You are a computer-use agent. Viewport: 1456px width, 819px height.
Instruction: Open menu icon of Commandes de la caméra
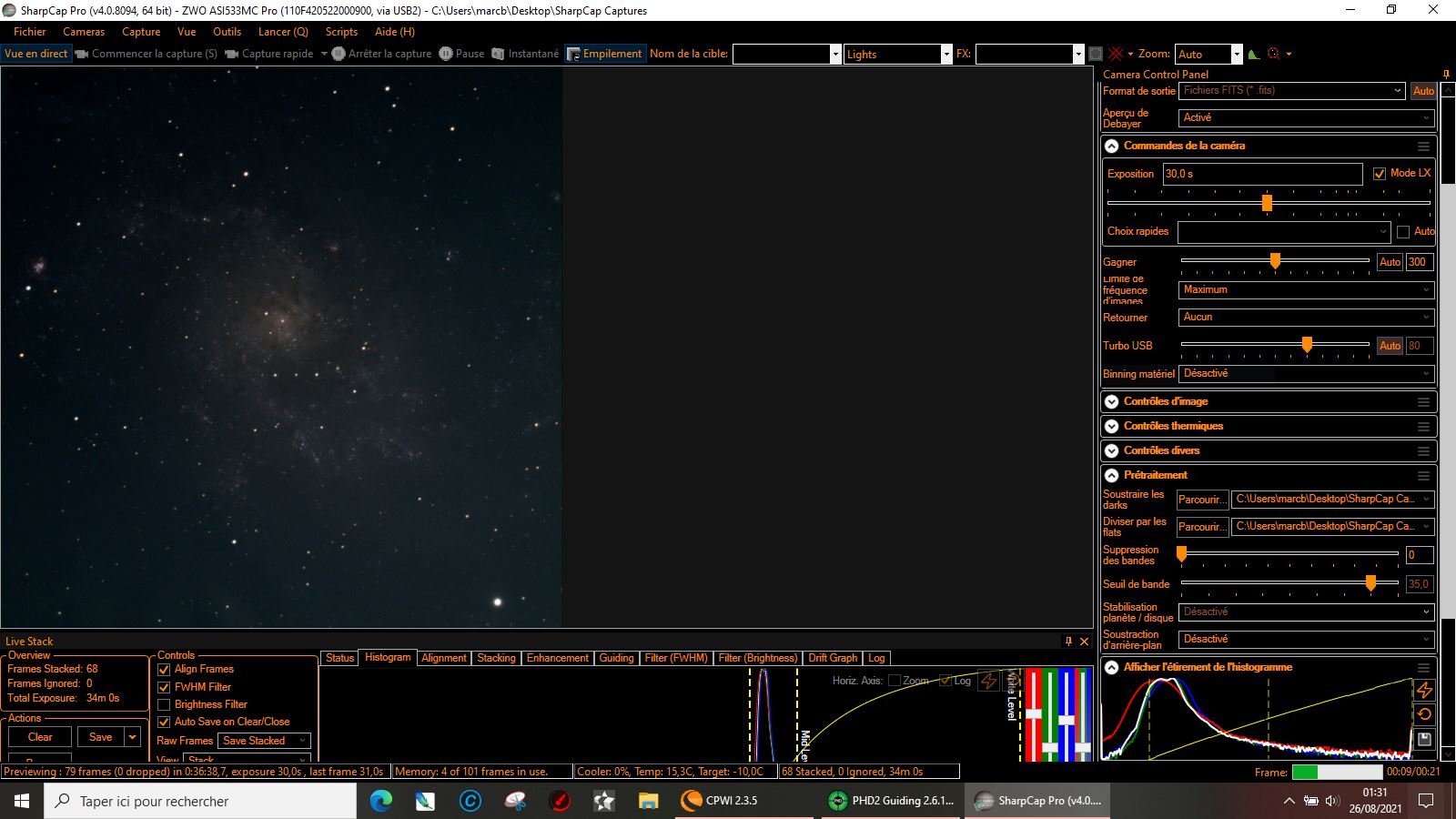[1424, 146]
